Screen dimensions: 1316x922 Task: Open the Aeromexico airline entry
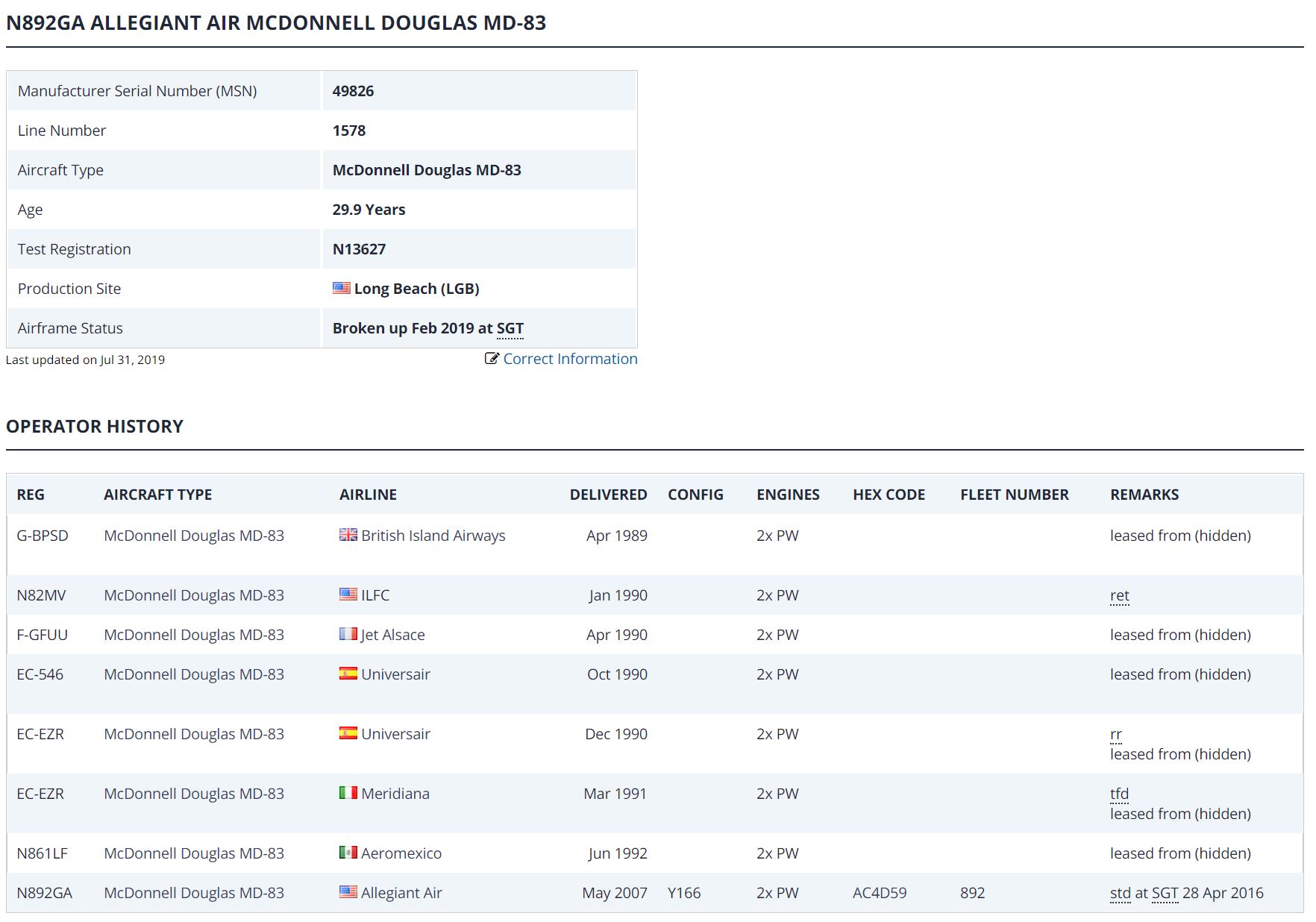pyautogui.click(x=401, y=853)
